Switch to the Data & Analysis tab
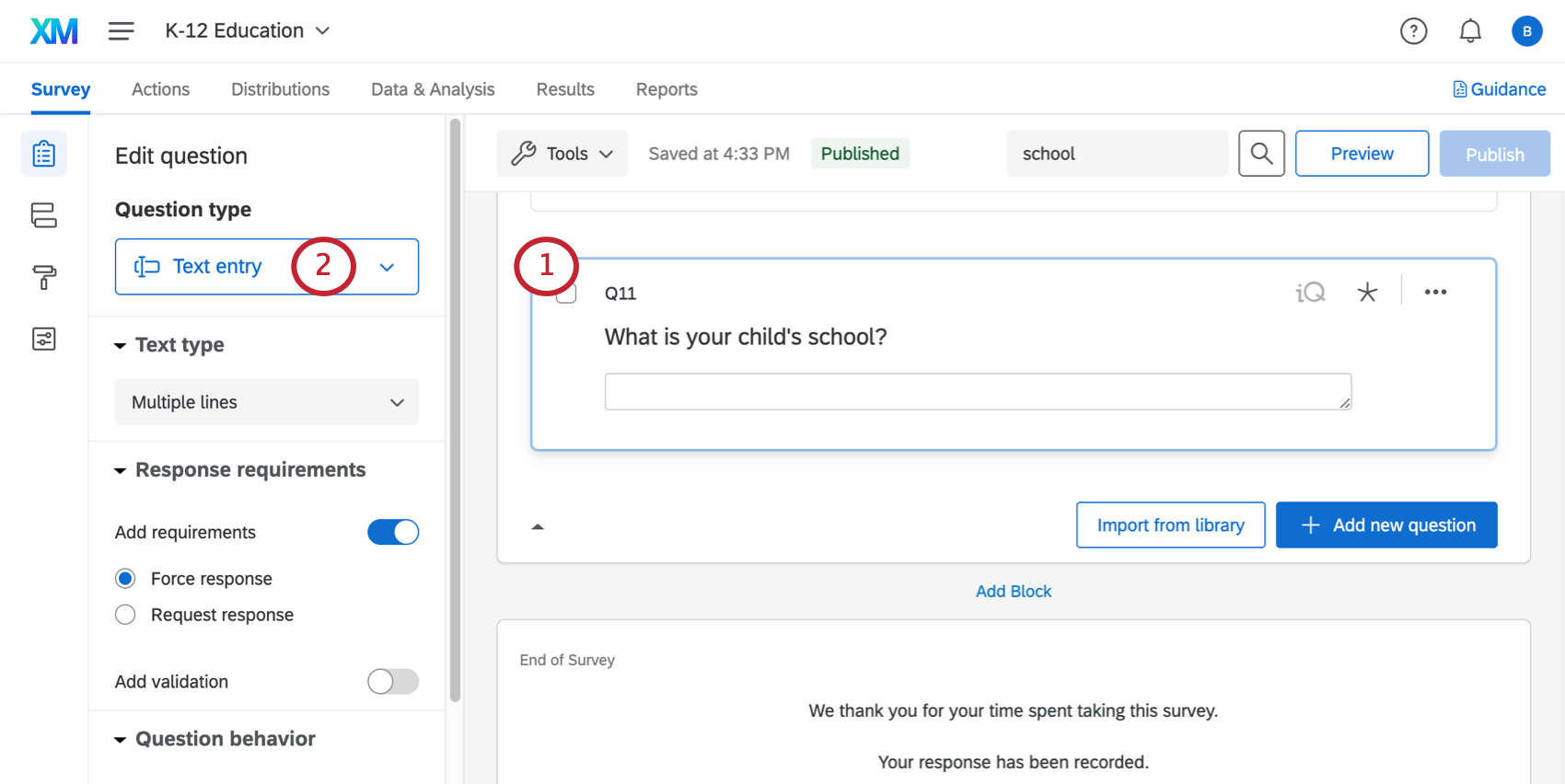This screenshot has width=1565, height=784. [x=433, y=89]
